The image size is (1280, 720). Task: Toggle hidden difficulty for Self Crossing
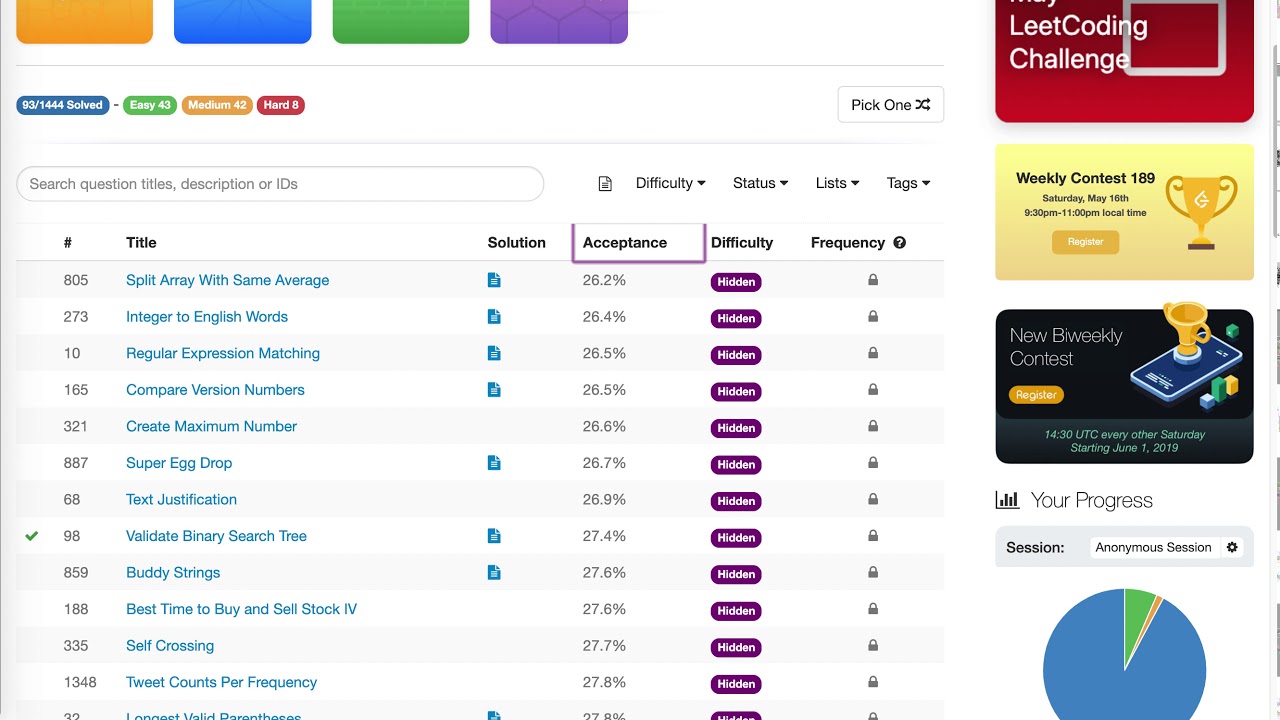[736, 647]
